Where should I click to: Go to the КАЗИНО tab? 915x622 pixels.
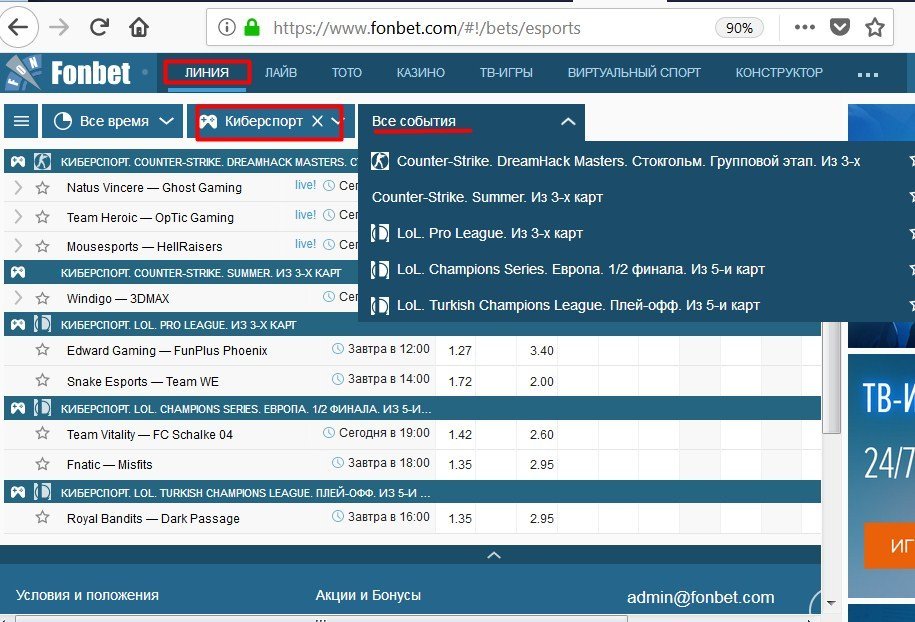click(x=421, y=73)
